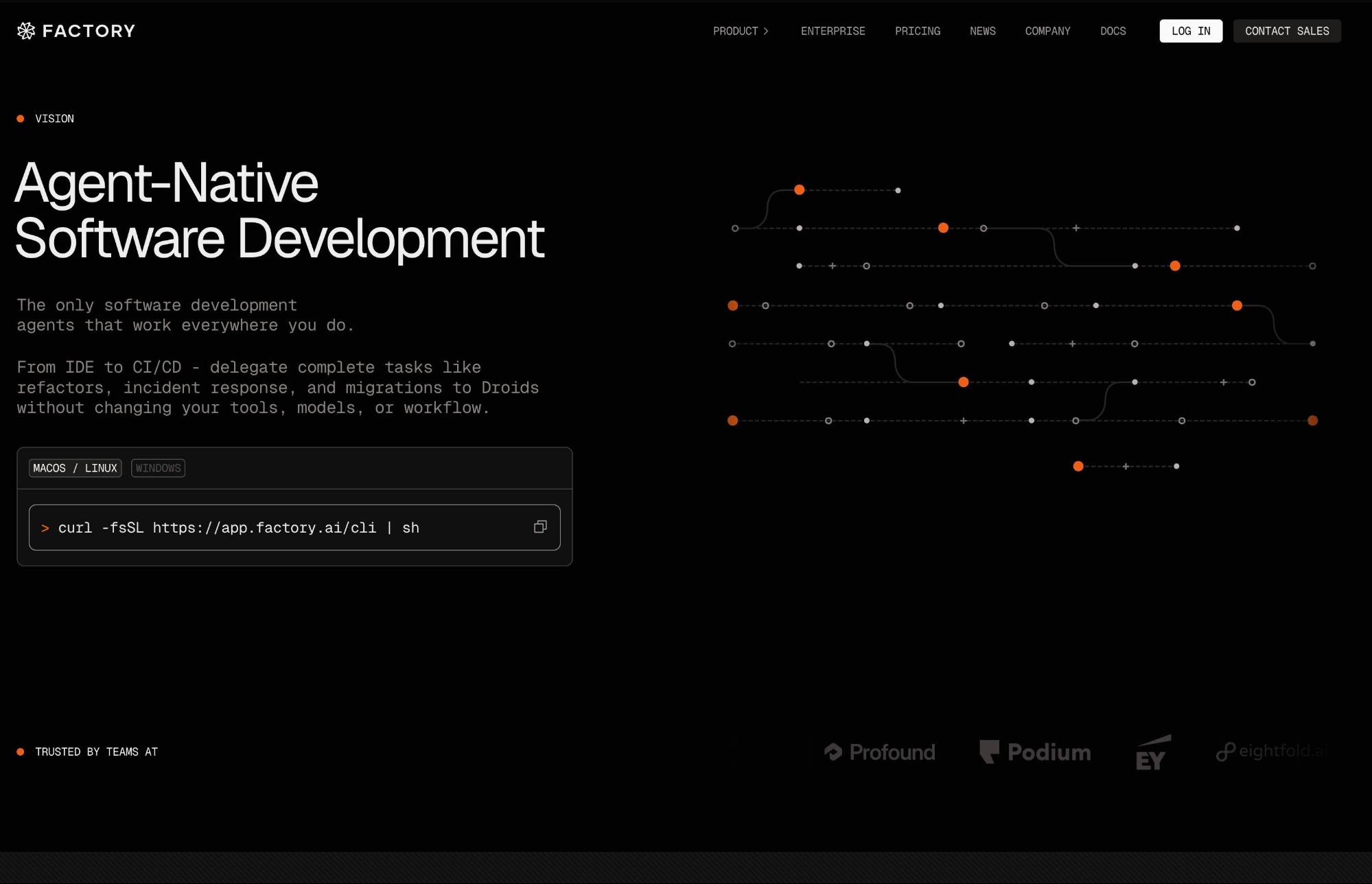Click the curl install command field

[275, 528]
